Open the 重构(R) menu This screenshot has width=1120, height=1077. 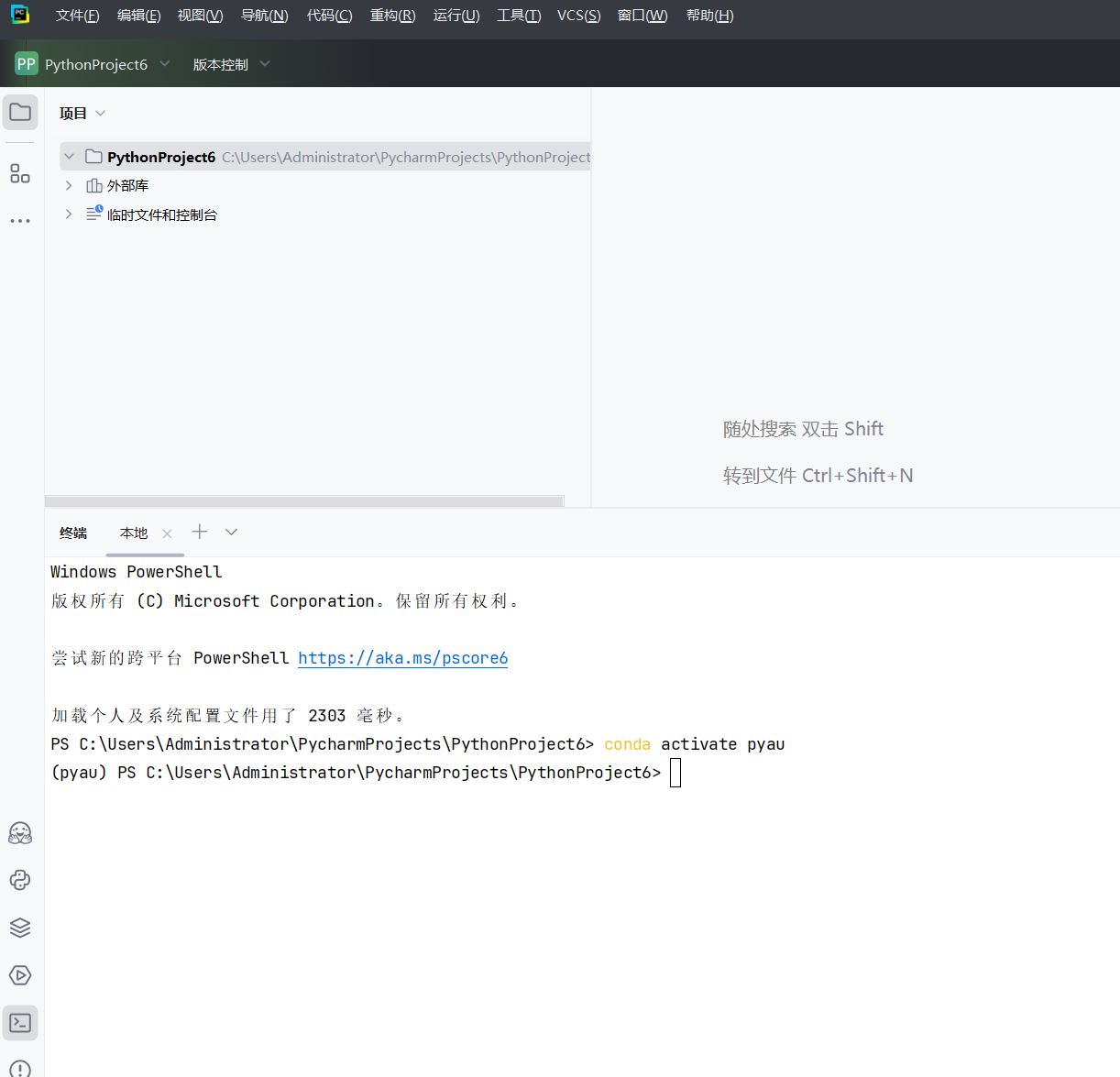pyautogui.click(x=393, y=16)
